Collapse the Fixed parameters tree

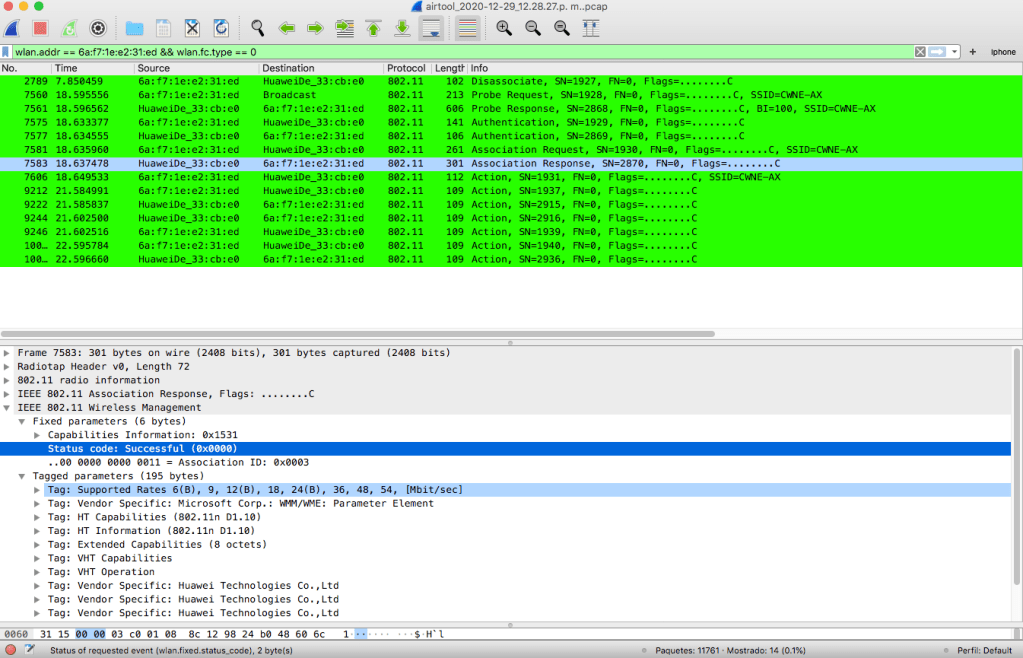(x=23, y=421)
